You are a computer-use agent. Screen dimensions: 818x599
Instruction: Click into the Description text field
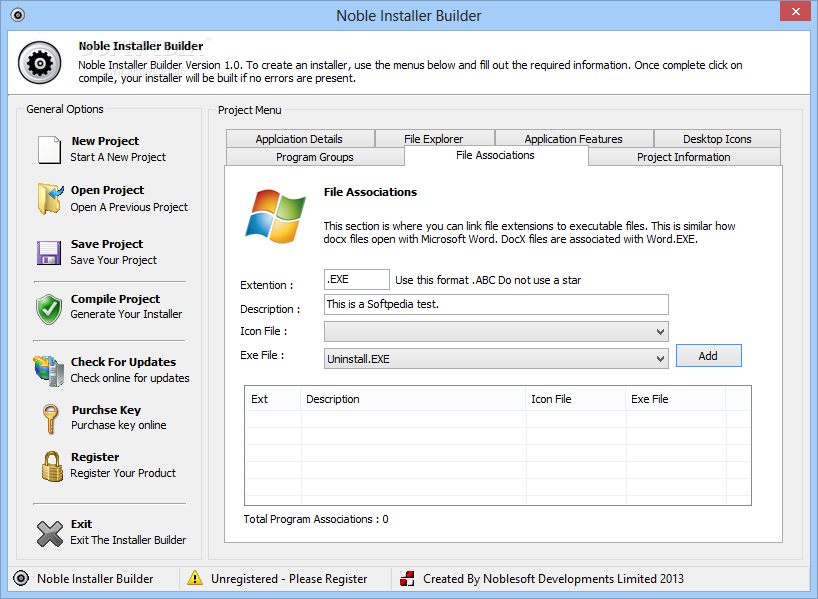tap(496, 304)
